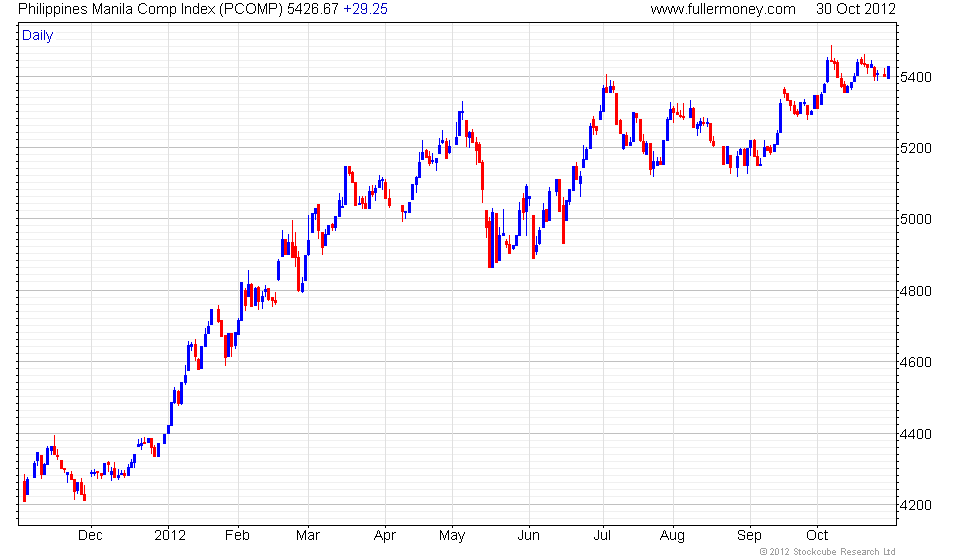Click the Mar month label
980x560 pixels.
tap(308, 536)
